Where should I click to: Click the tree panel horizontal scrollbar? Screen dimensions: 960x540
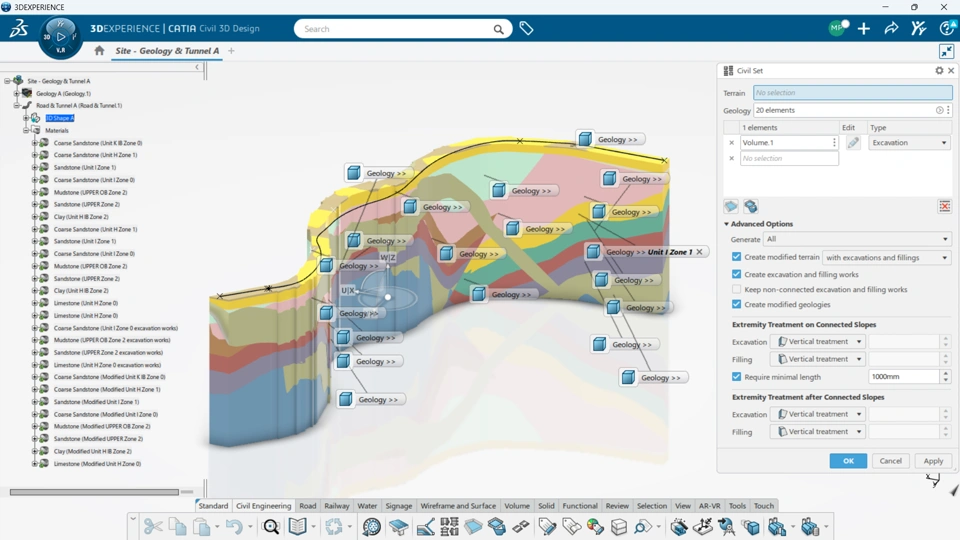click(x=94, y=492)
